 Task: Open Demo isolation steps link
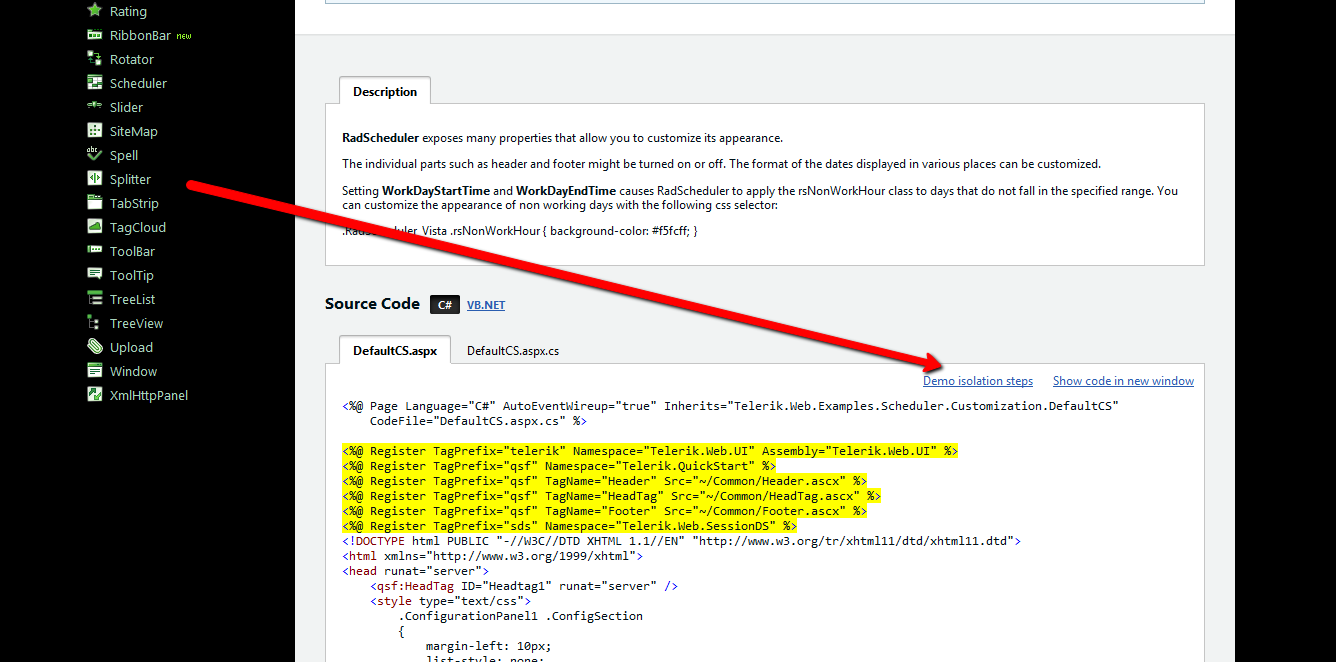(x=978, y=381)
